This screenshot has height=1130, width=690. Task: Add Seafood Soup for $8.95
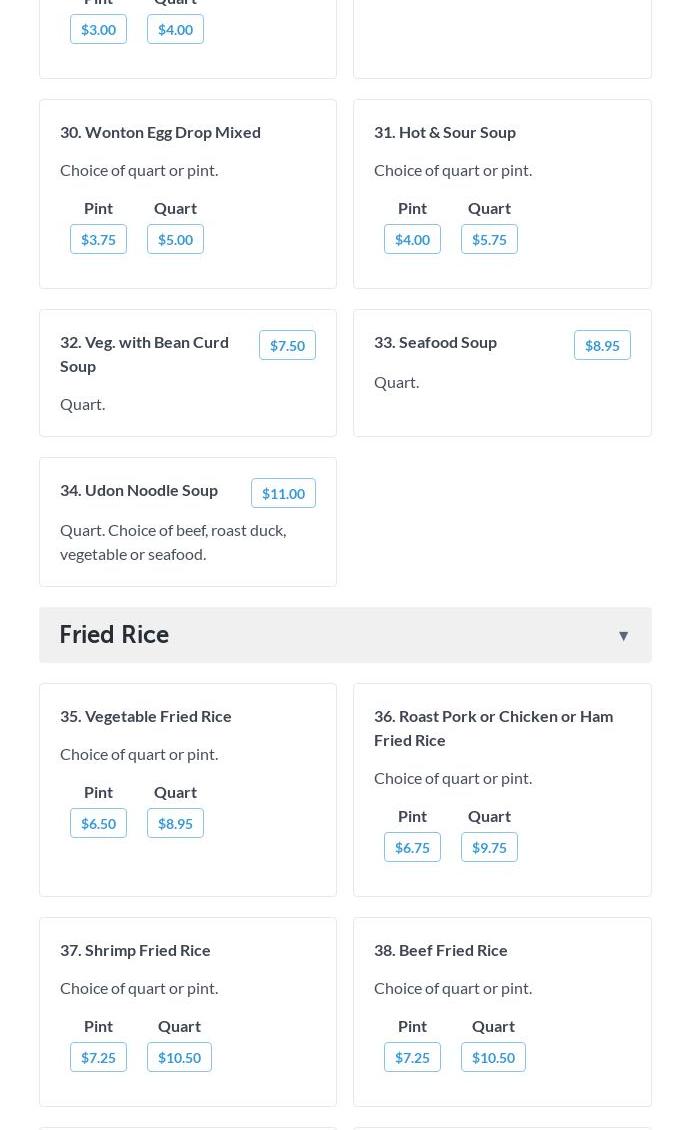point(602,345)
